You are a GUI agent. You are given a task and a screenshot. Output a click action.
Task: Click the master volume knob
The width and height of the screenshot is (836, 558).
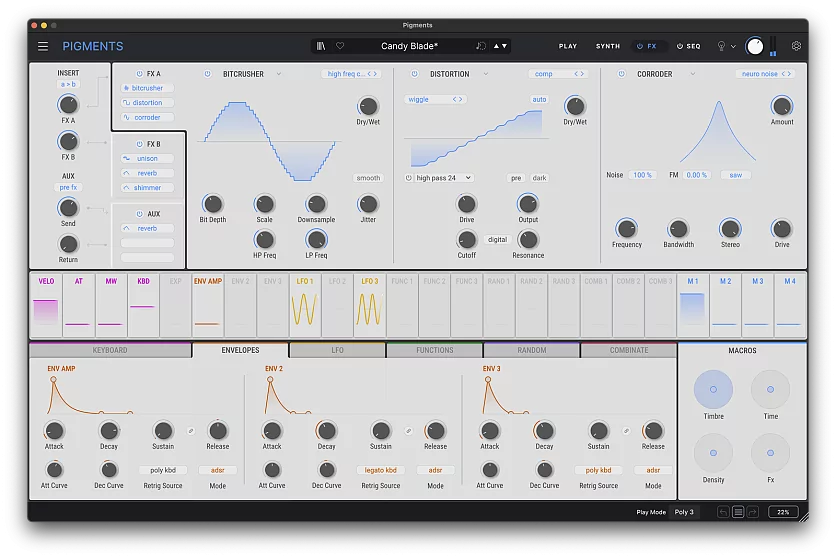(x=754, y=46)
